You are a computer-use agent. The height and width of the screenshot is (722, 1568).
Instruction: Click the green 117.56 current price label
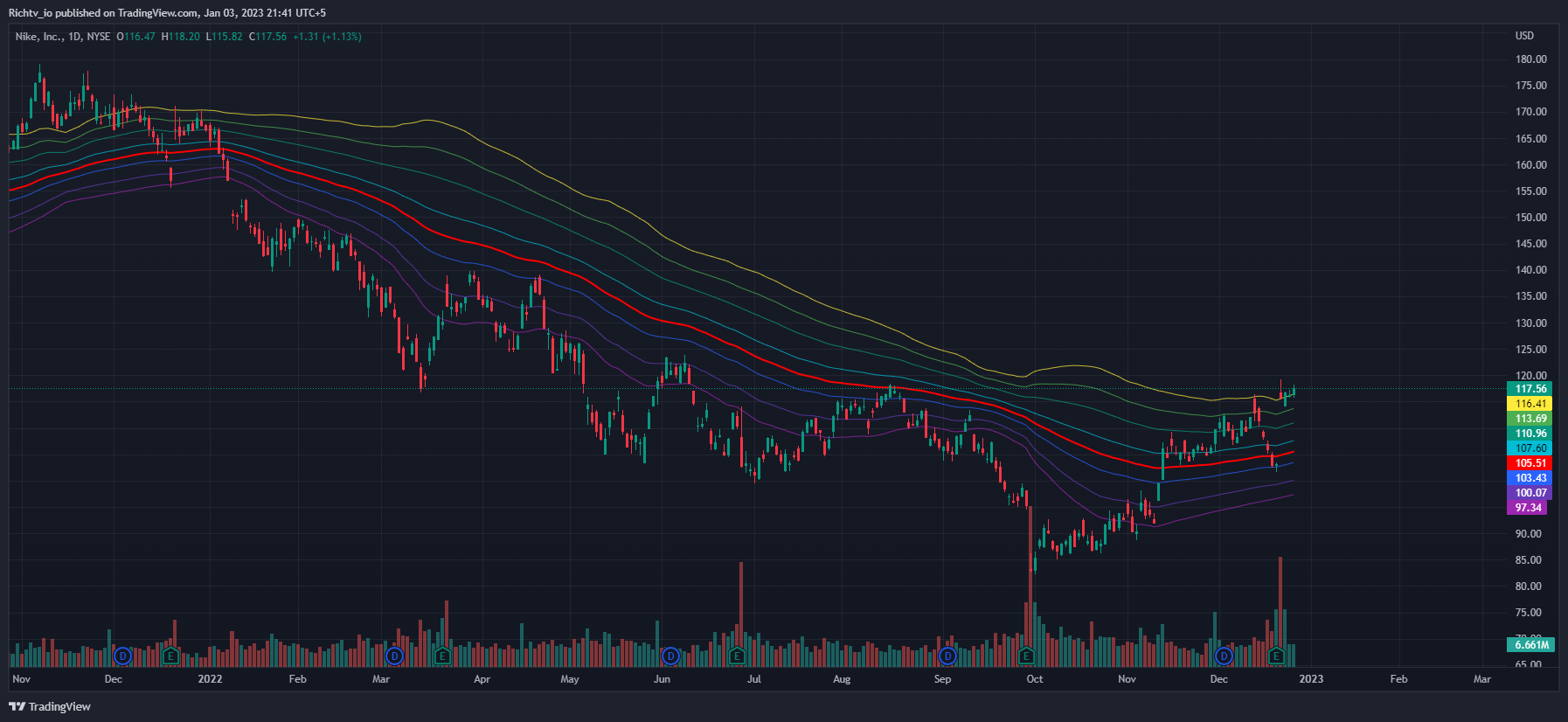pos(1530,389)
